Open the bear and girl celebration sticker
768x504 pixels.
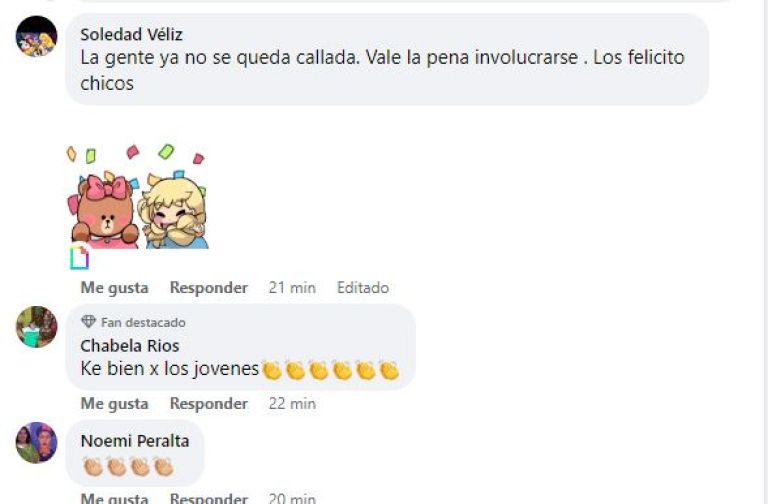tap(137, 196)
